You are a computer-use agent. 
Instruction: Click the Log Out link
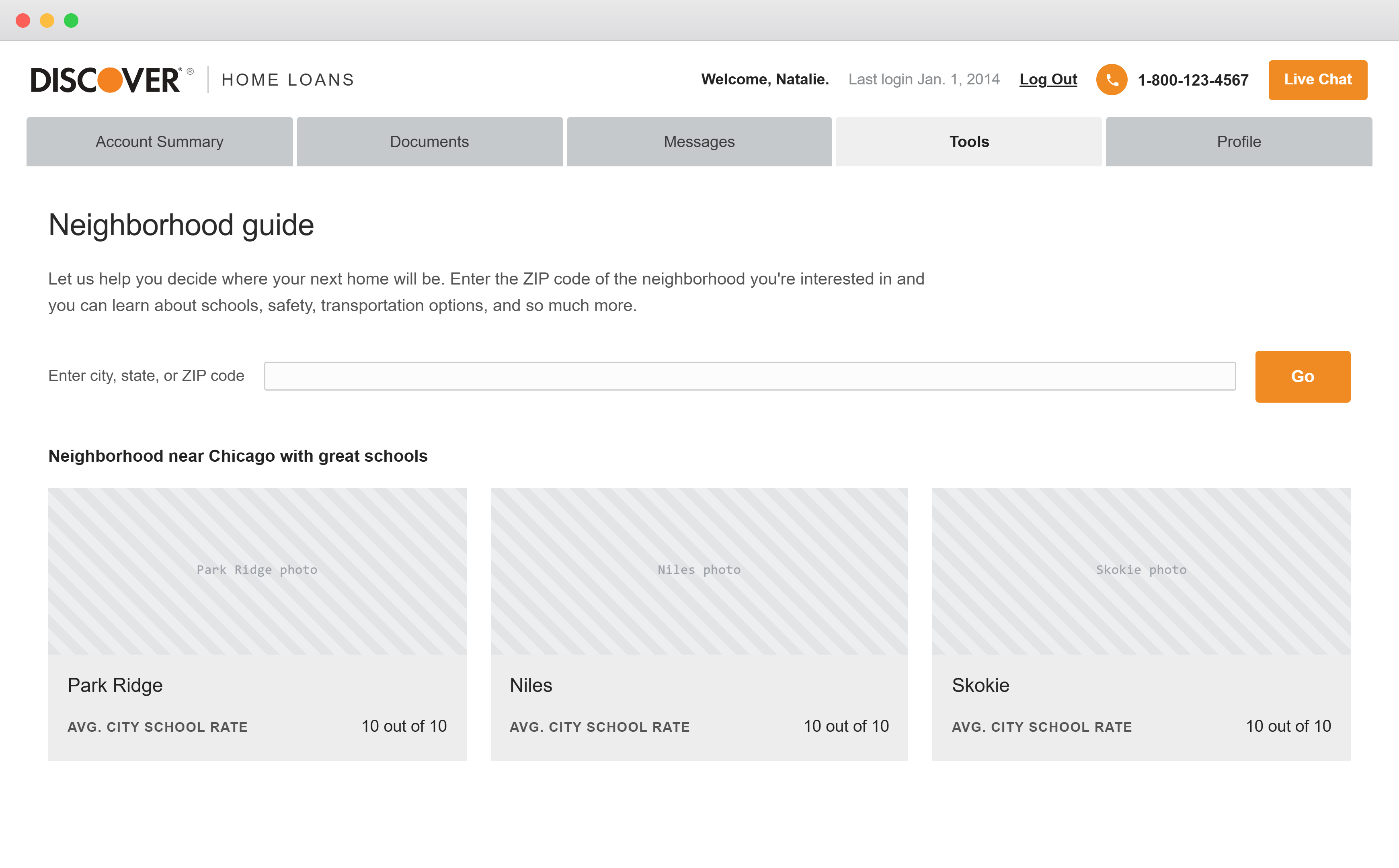tap(1048, 80)
